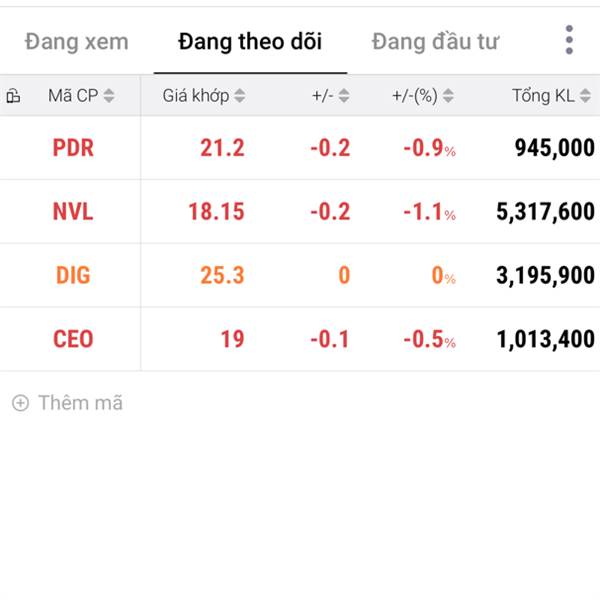Open the three-dot more options menu
The height and width of the screenshot is (600, 600).
(569, 40)
